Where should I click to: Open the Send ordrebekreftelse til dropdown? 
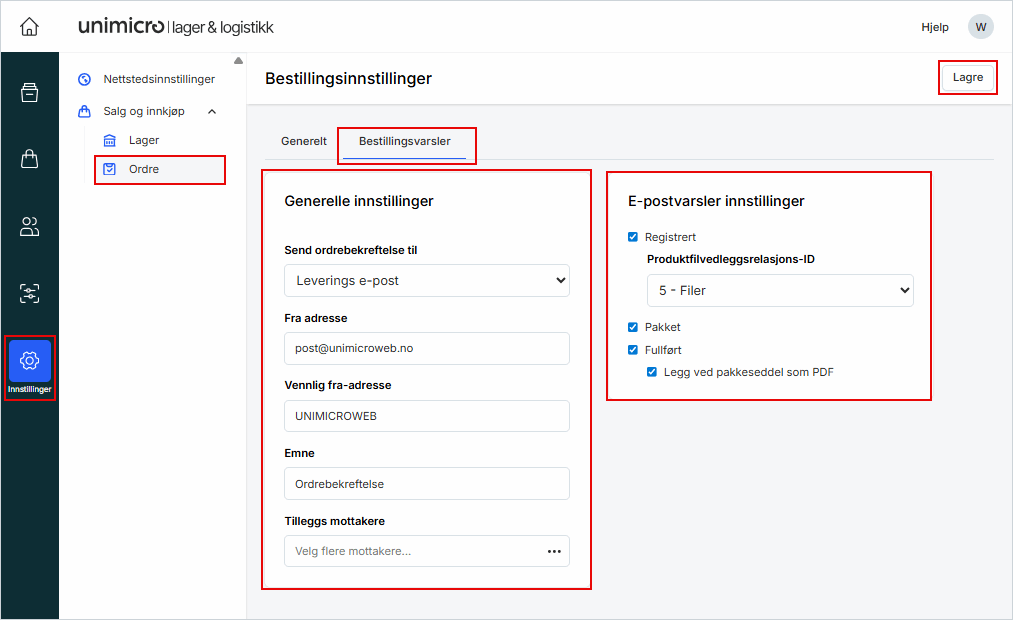click(x=427, y=281)
